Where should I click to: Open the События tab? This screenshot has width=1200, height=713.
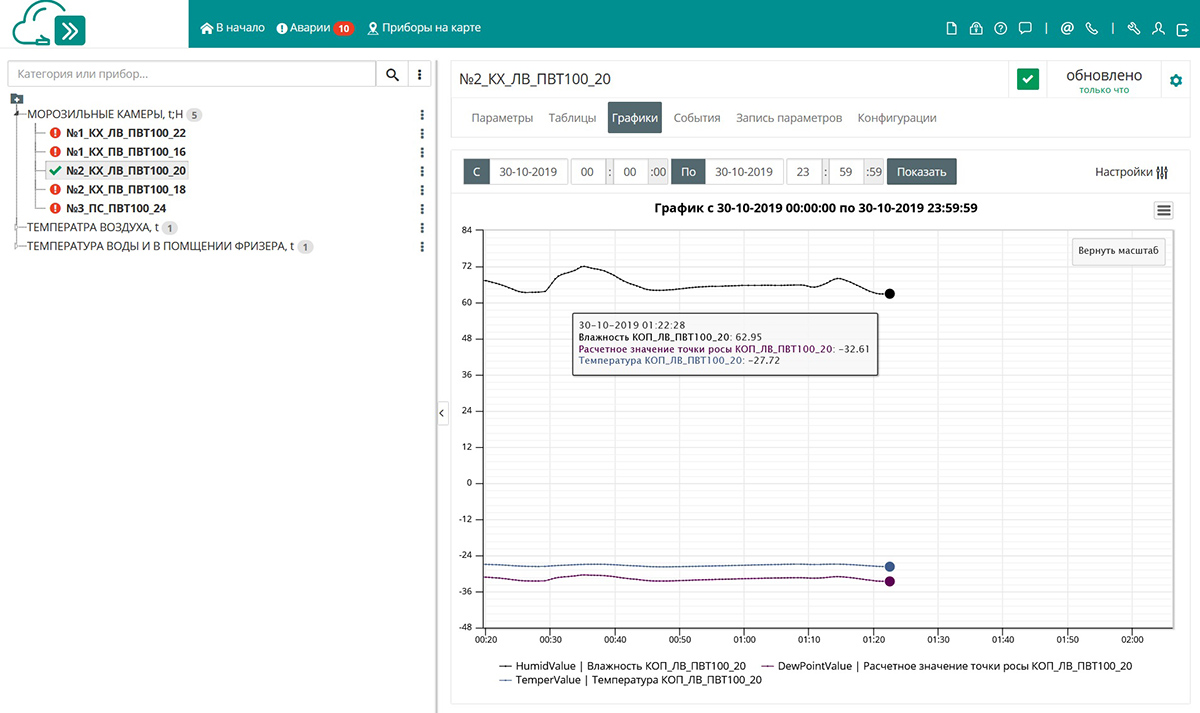point(697,117)
